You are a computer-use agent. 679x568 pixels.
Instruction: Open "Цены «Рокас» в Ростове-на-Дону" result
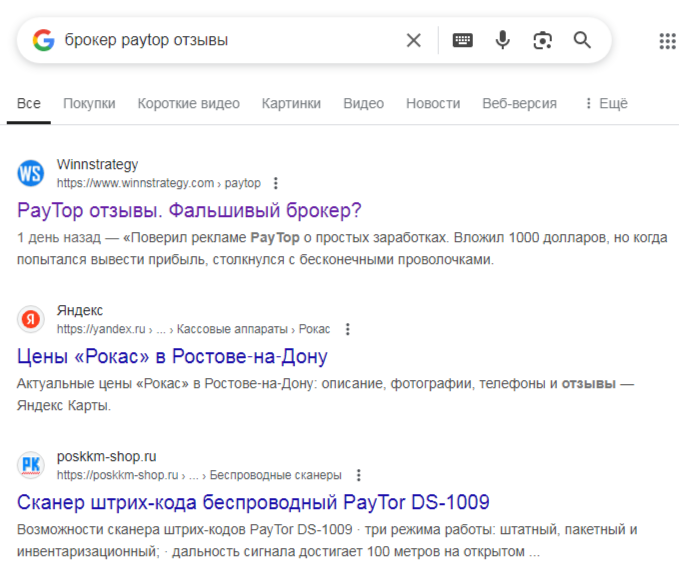pyautogui.click(x=172, y=357)
